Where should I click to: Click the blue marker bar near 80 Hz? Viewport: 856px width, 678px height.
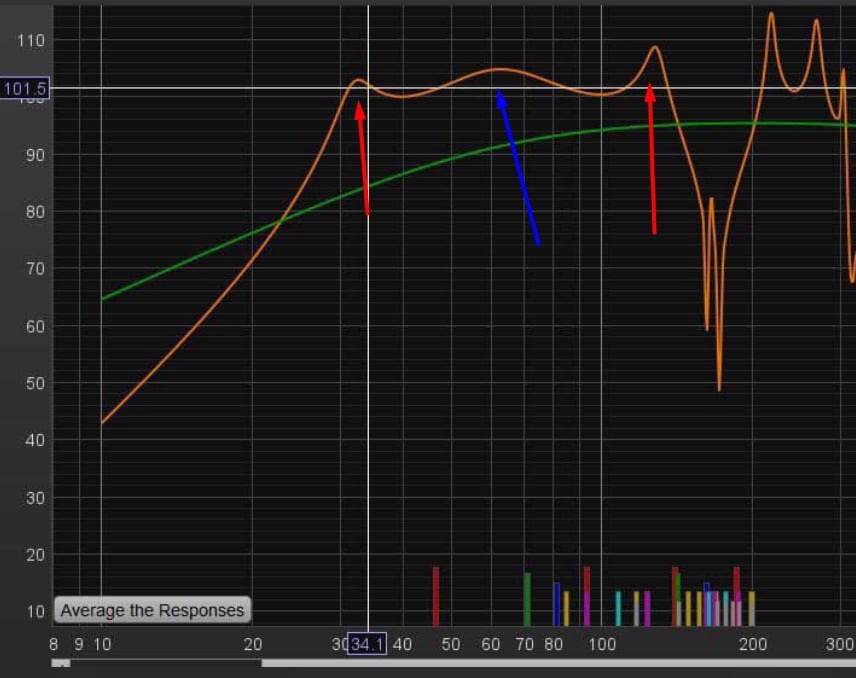click(x=557, y=604)
